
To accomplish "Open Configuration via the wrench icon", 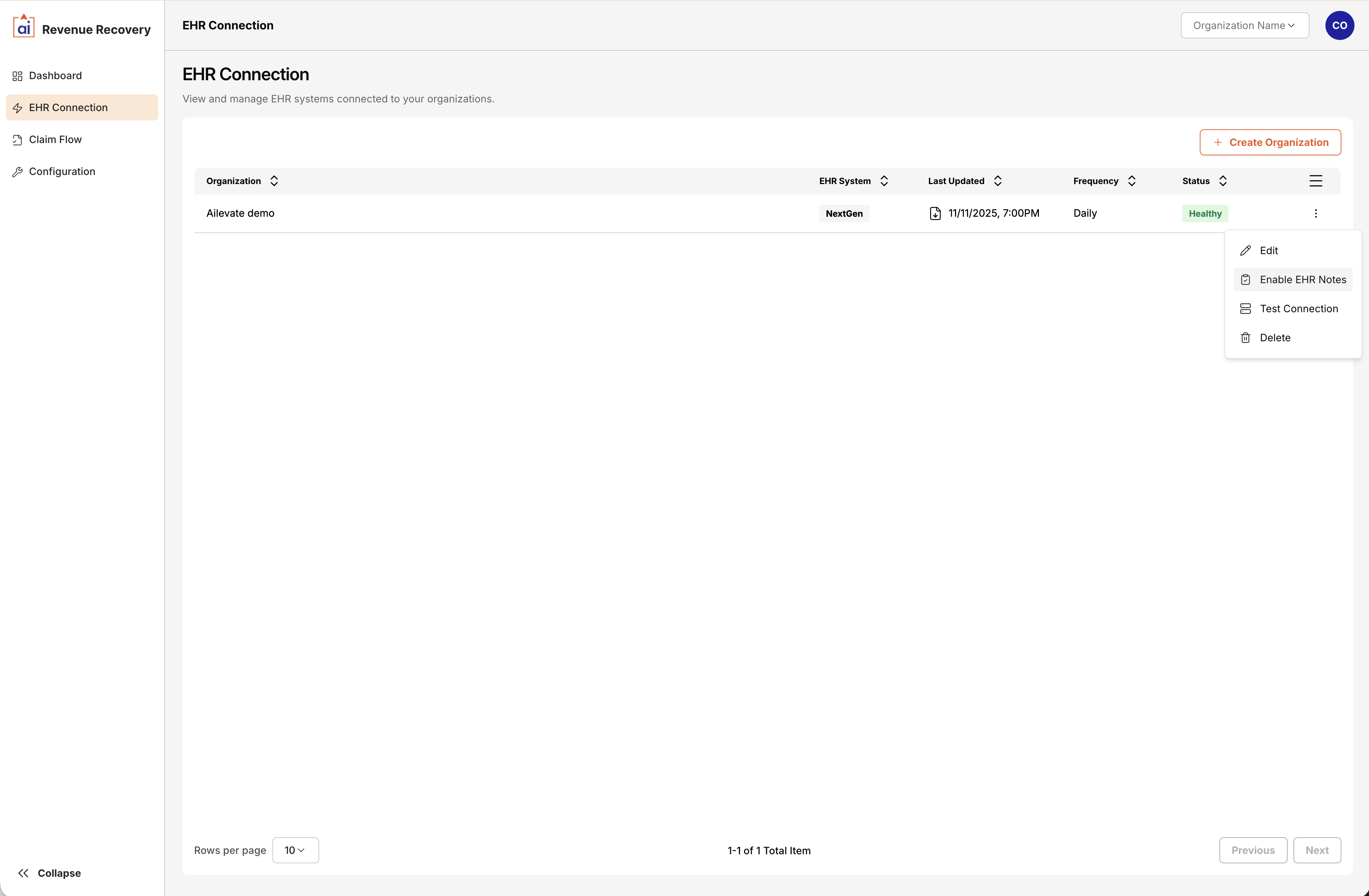I will pos(17,171).
